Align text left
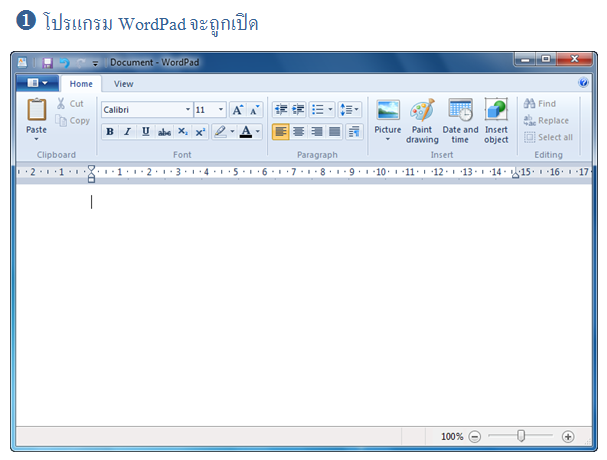This screenshot has width=607, height=460. [x=281, y=132]
